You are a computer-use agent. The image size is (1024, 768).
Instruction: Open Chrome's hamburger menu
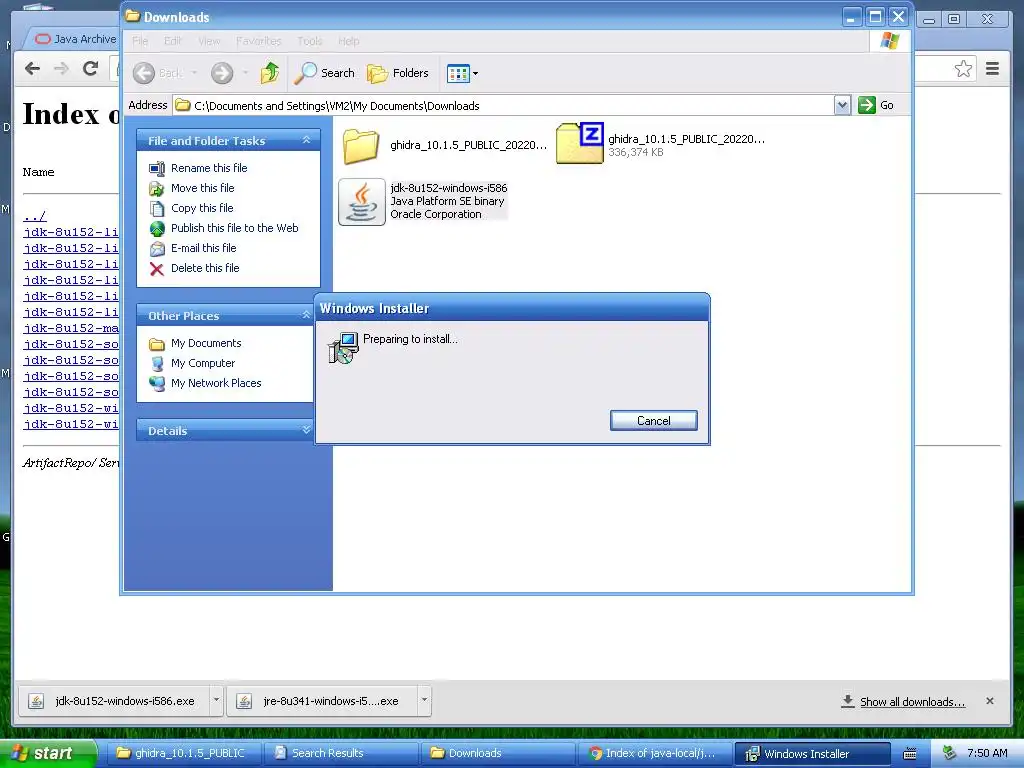[993, 69]
